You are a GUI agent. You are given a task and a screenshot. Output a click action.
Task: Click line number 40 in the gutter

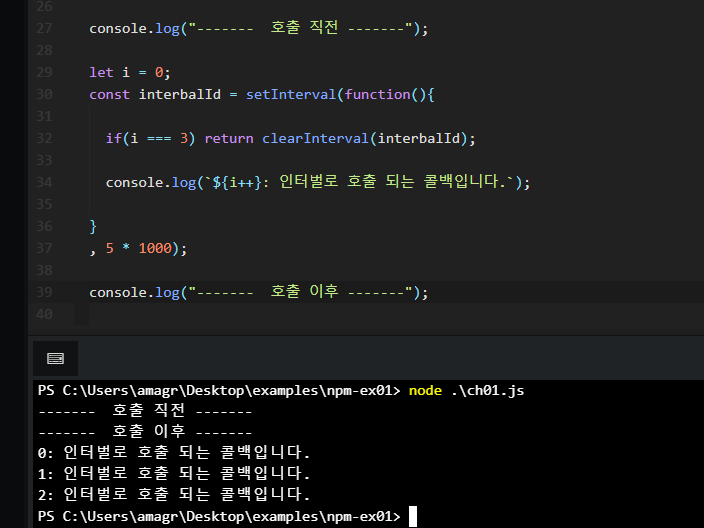(44, 314)
